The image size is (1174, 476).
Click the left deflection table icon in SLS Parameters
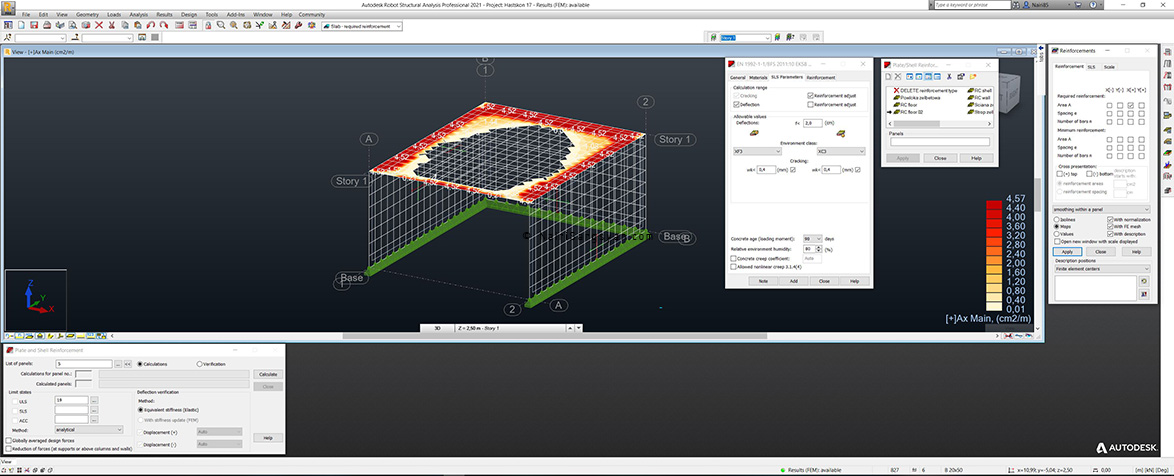(x=754, y=133)
